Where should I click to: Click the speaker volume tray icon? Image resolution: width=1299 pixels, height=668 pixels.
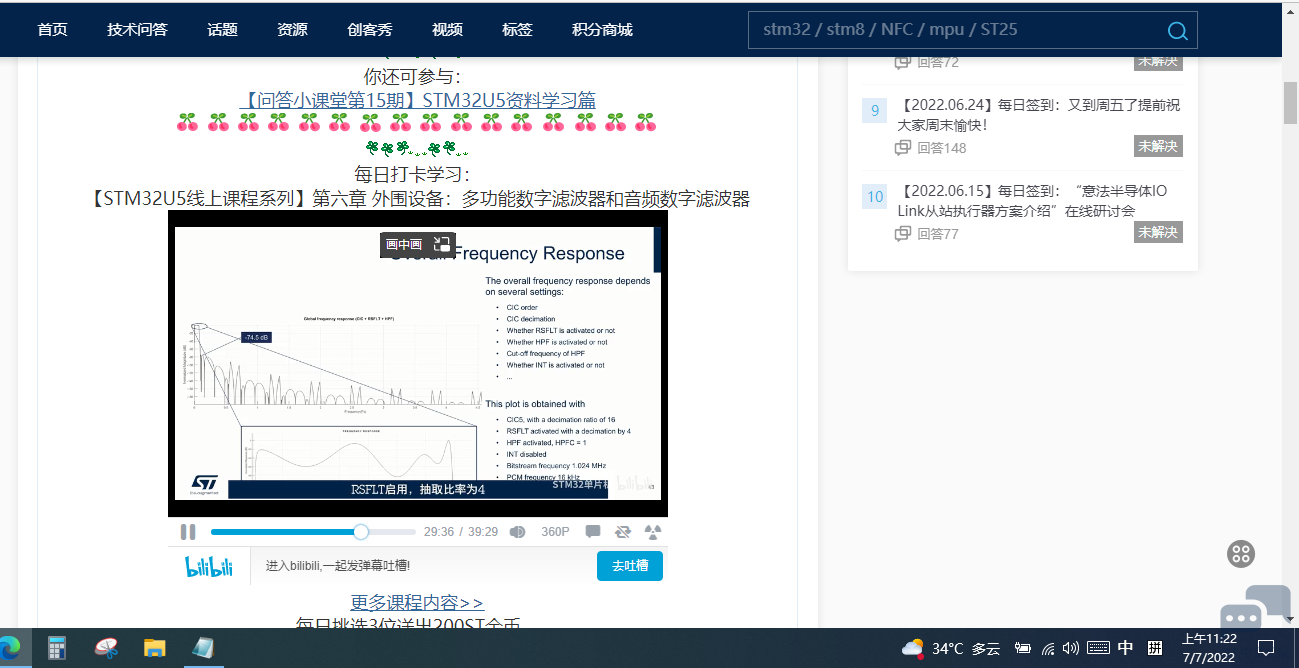1071,648
